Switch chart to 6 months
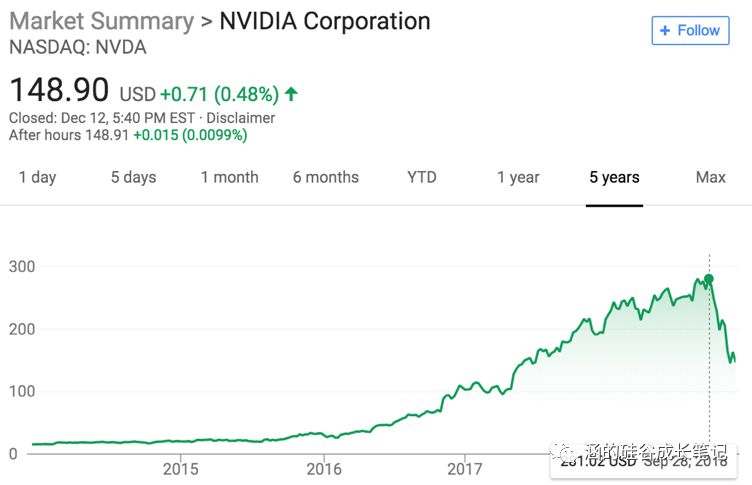Viewport: 752px width, 485px height. [x=325, y=177]
